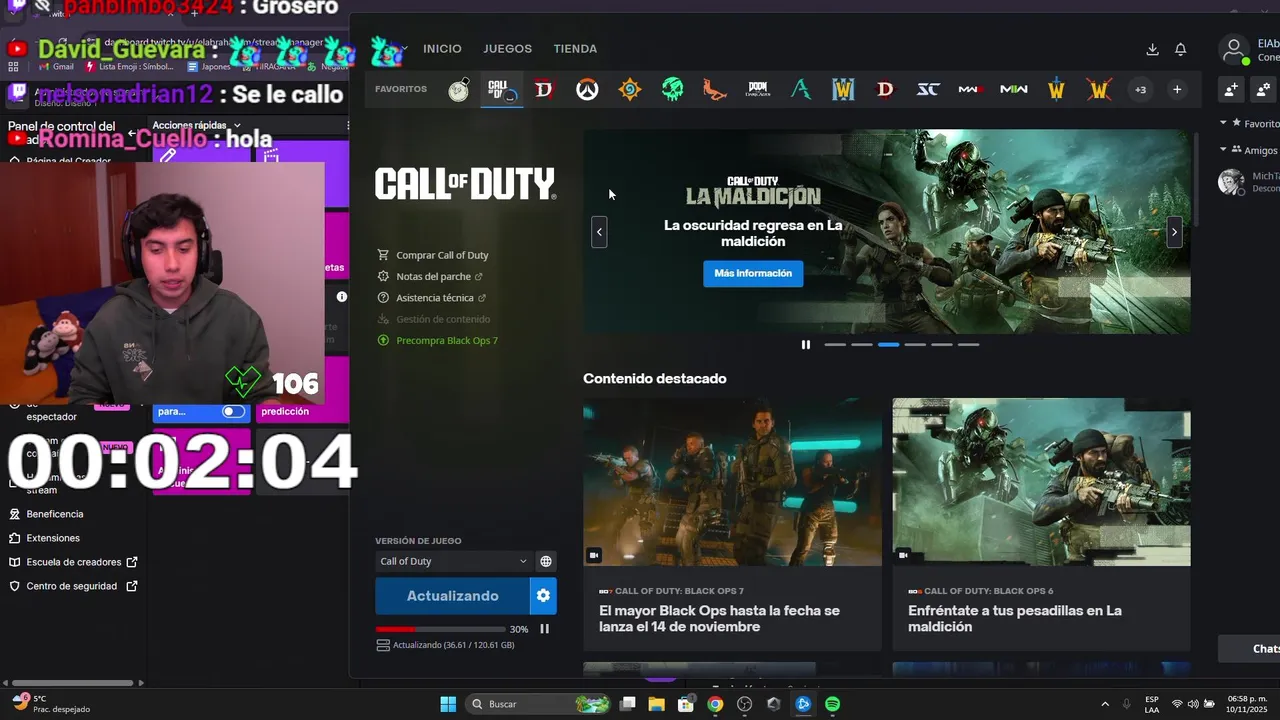Open the downloads icon in Battle.net header
Viewport: 1280px width, 720px height.
coord(1152,49)
